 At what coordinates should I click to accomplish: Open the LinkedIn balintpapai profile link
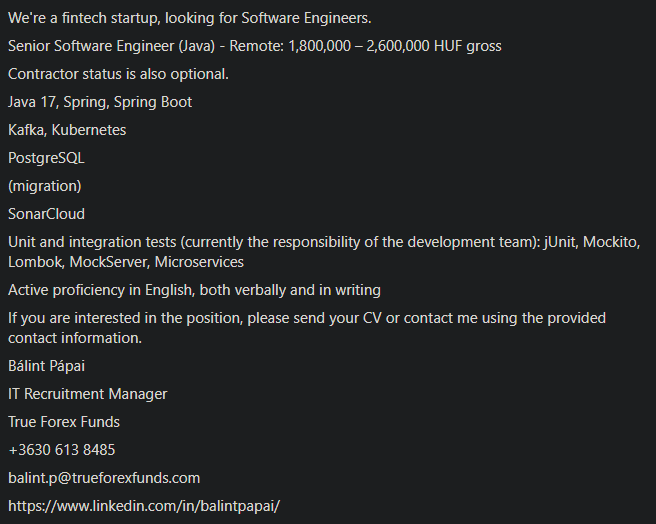point(144,506)
